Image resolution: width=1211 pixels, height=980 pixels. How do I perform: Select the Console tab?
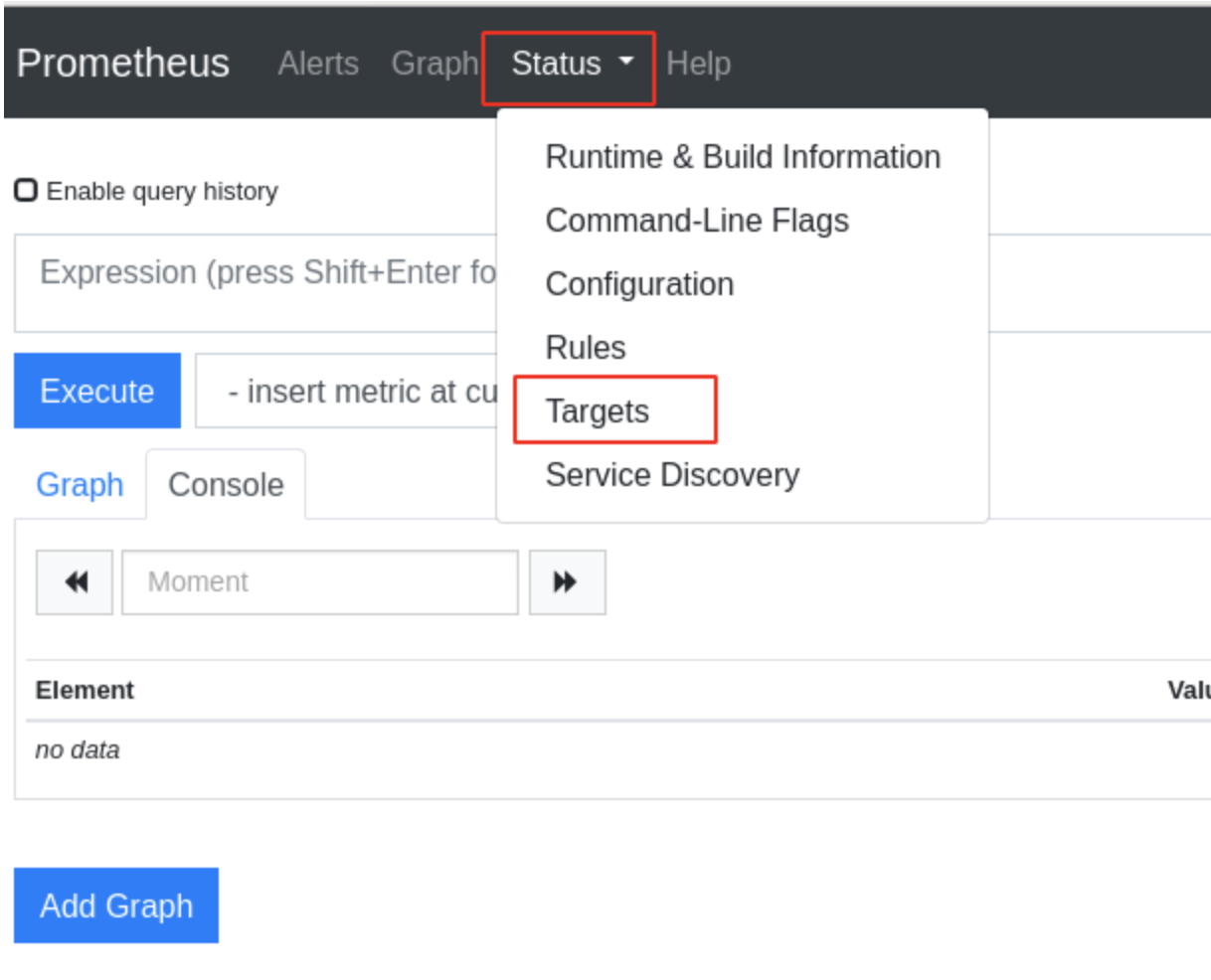point(226,485)
